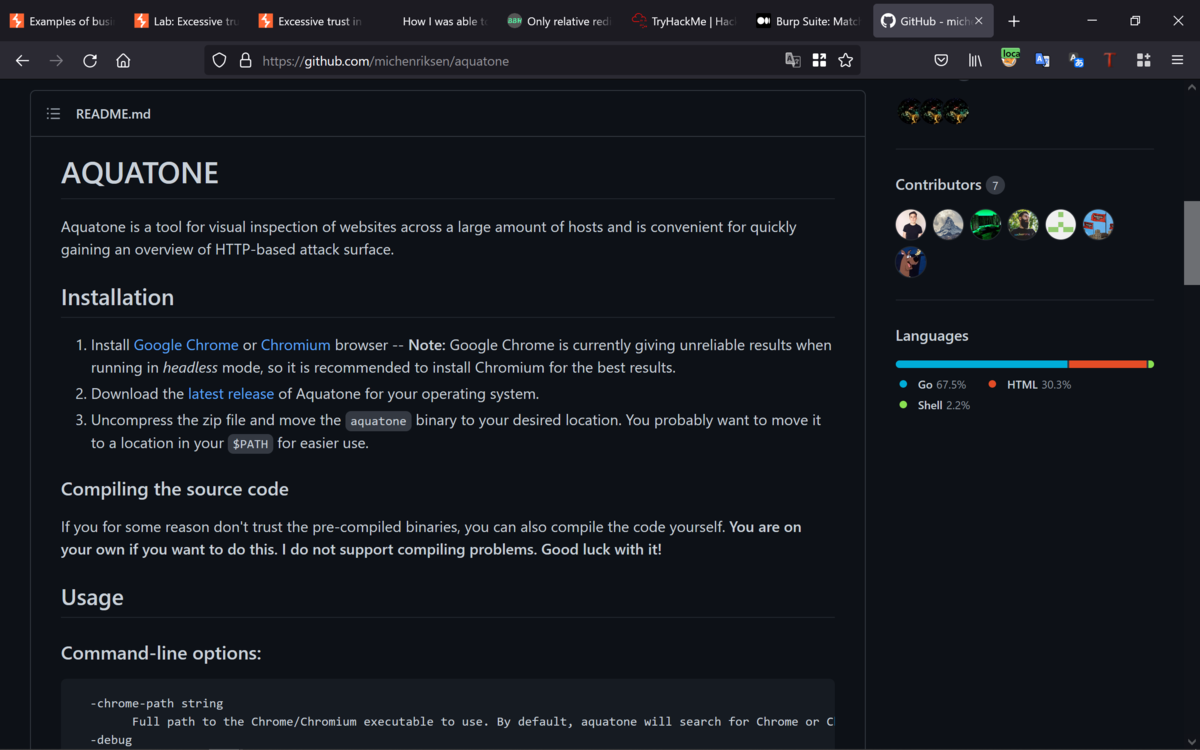Image resolution: width=1200 pixels, height=750 pixels.
Task: Open the extensions grid-plus icon
Action: [x=1143, y=60]
